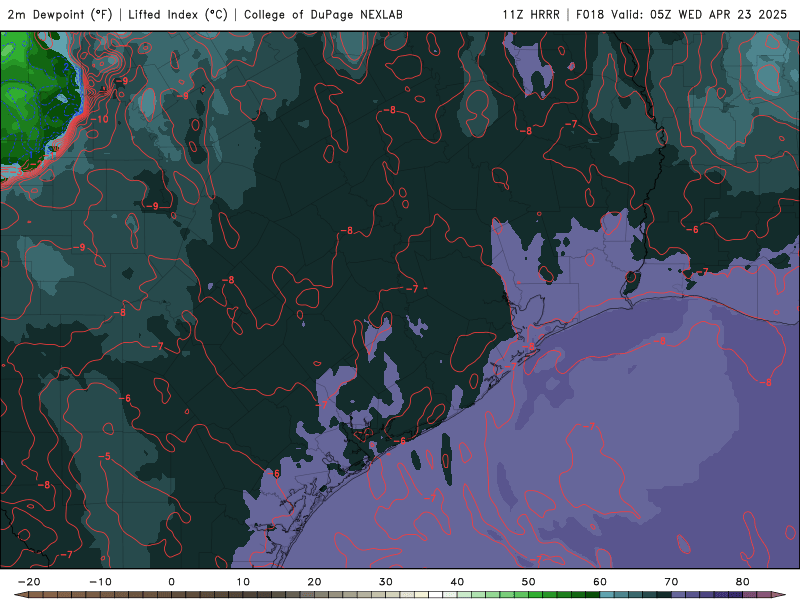Click the red -10 contour label on the map

point(99,119)
